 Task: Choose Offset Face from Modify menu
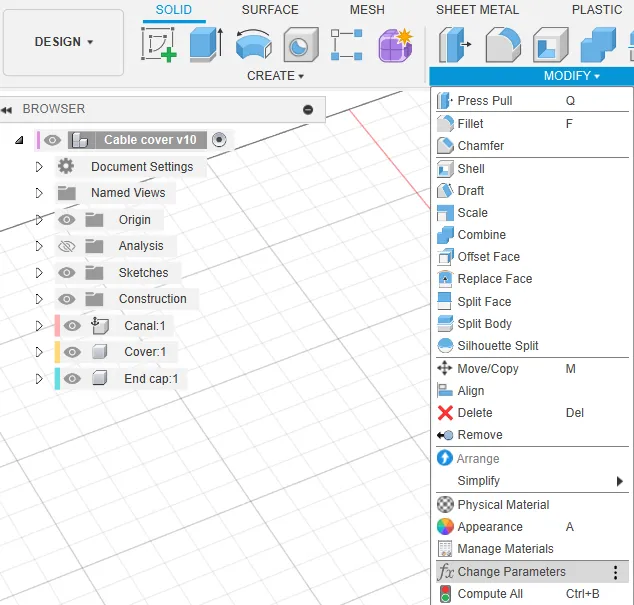tap(532, 257)
